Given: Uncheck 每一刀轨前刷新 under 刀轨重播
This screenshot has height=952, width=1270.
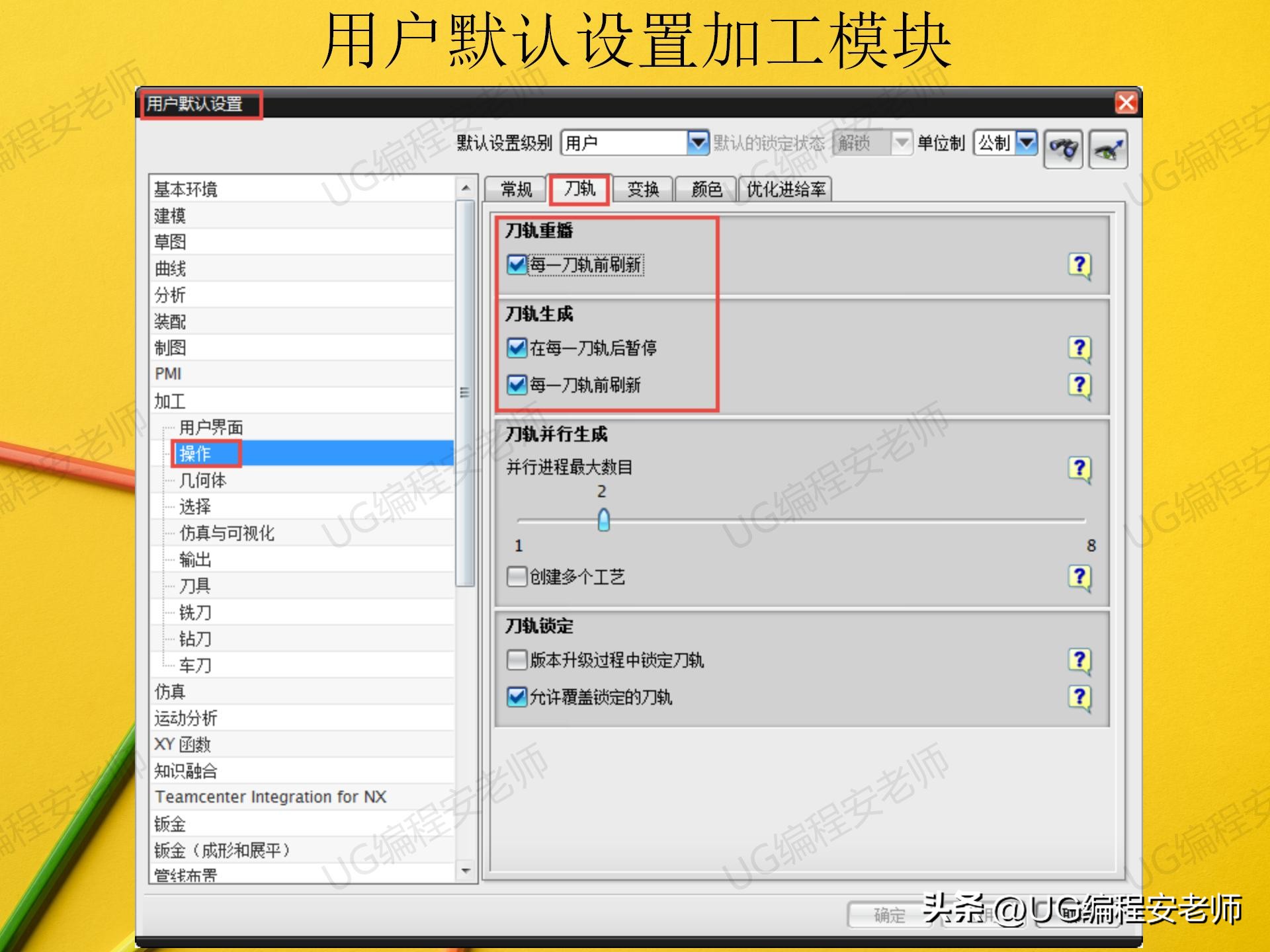Looking at the screenshot, I should tap(517, 265).
